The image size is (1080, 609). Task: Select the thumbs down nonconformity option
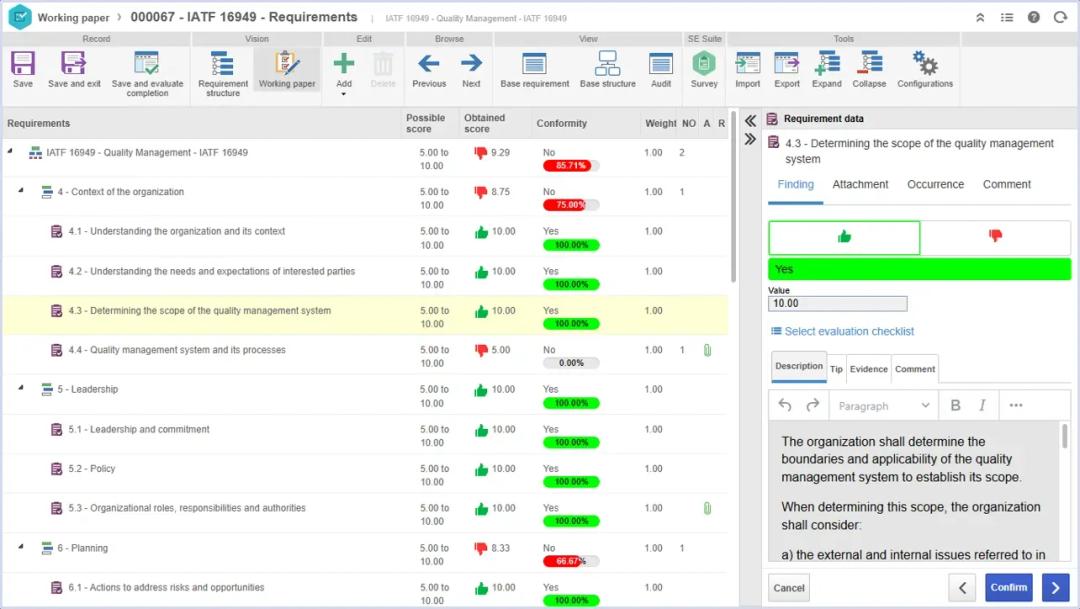[x=995, y=237]
